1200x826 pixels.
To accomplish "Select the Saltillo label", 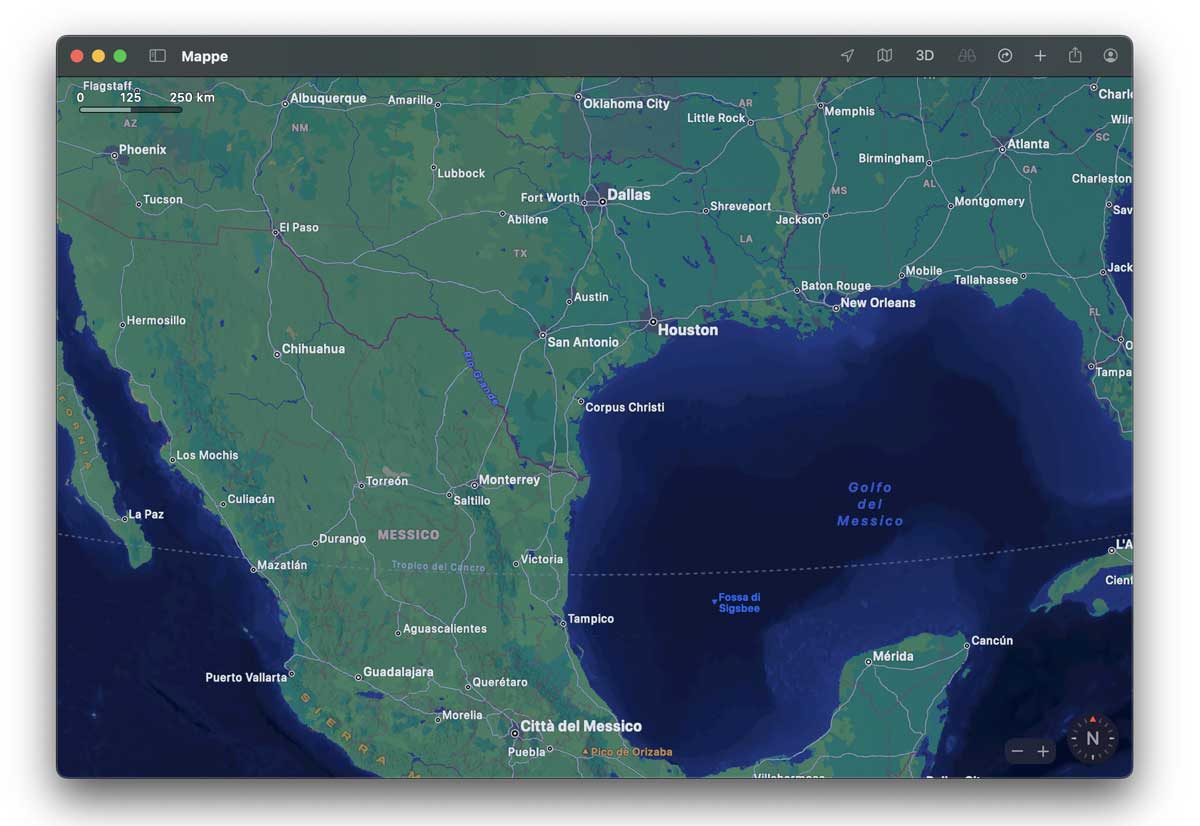I will (472, 501).
